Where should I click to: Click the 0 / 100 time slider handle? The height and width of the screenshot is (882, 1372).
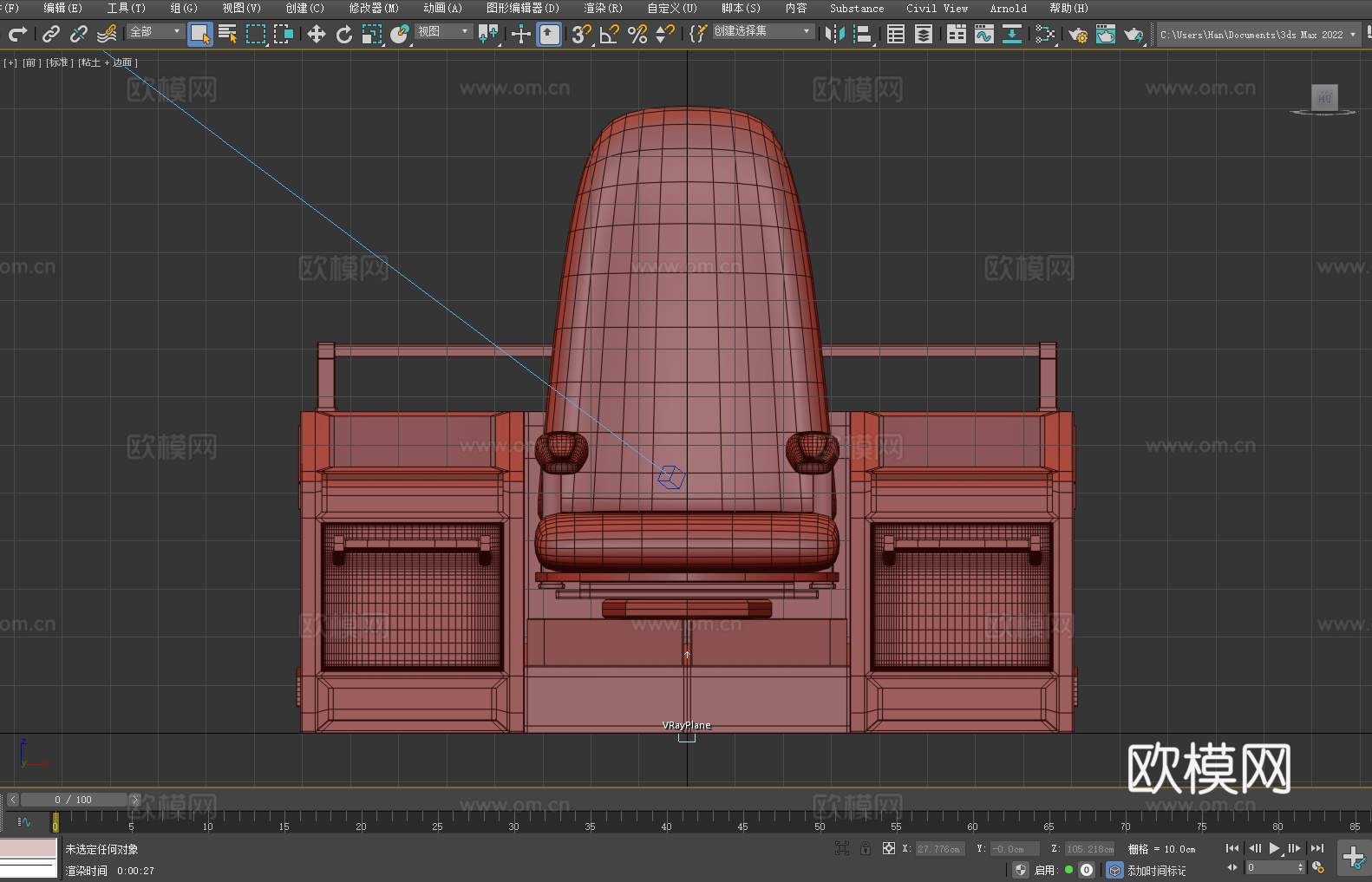click(x=74, y=800)
